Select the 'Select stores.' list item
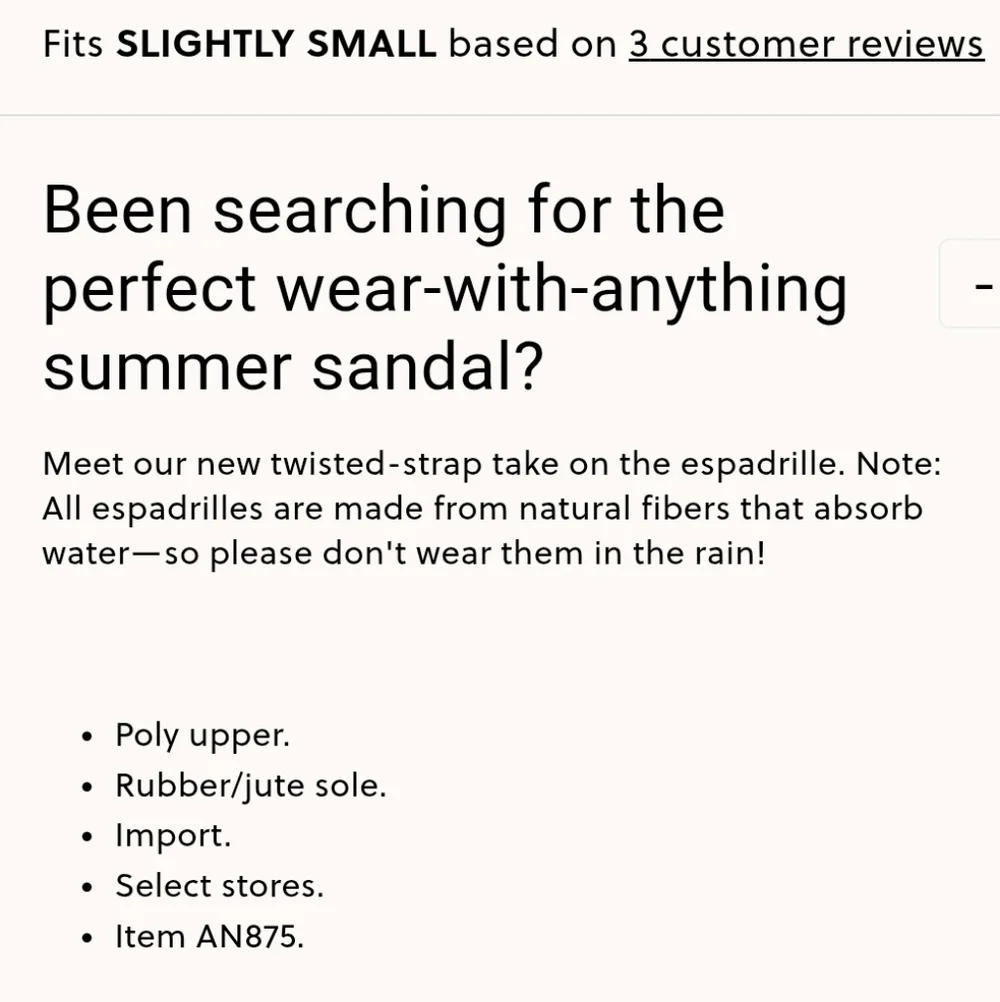This screenshot has height=1002, width=1000. [x=220, y=886]
